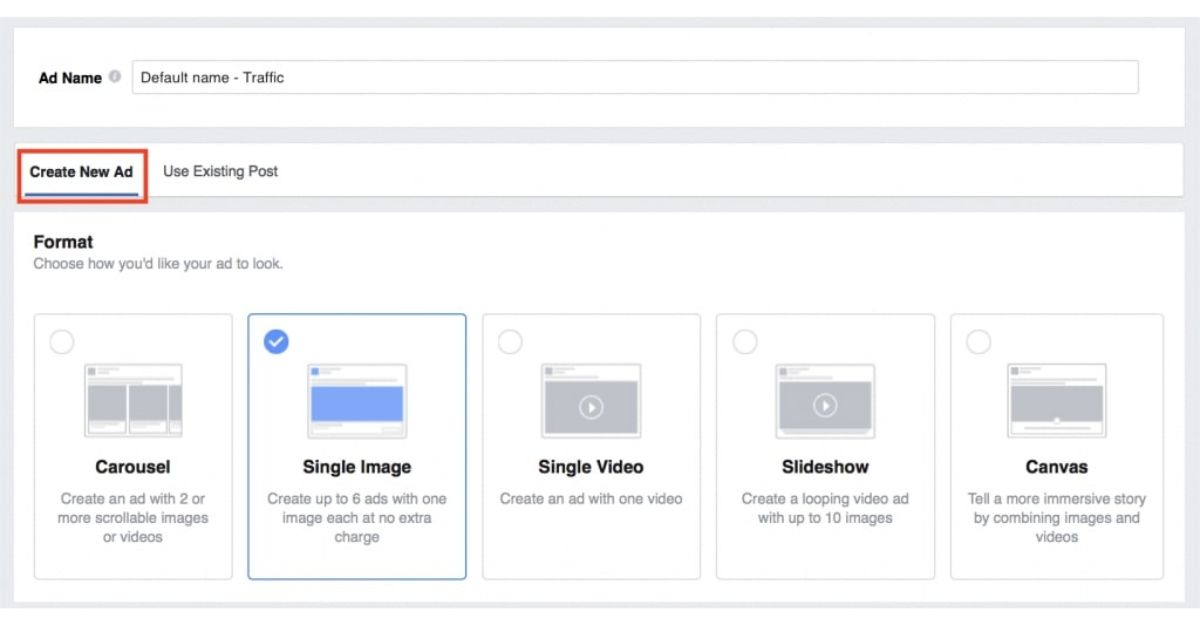This screenshot has width=1200, height=625.
Task: Select the Slideshow radio button
Action: (745, 342)
